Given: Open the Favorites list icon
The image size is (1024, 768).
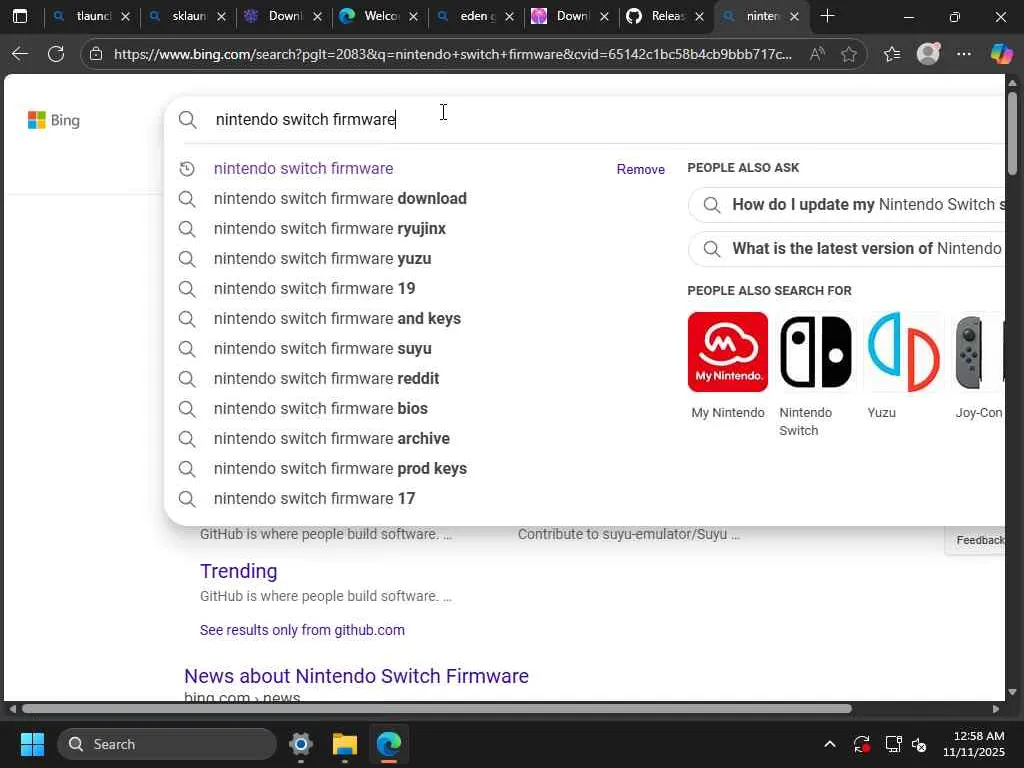Looking at the screenshot, I should pos(892,54).
